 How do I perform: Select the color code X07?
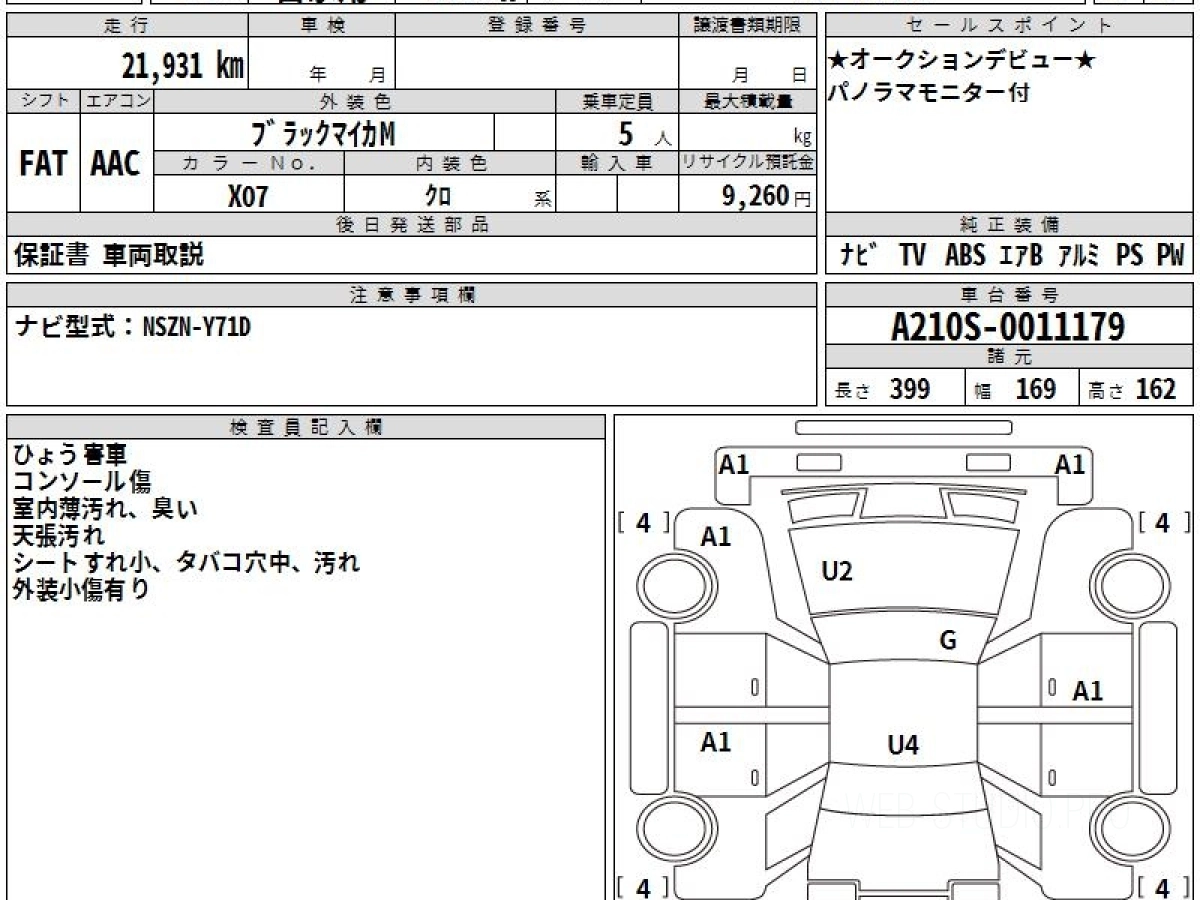tap(248, 195)
